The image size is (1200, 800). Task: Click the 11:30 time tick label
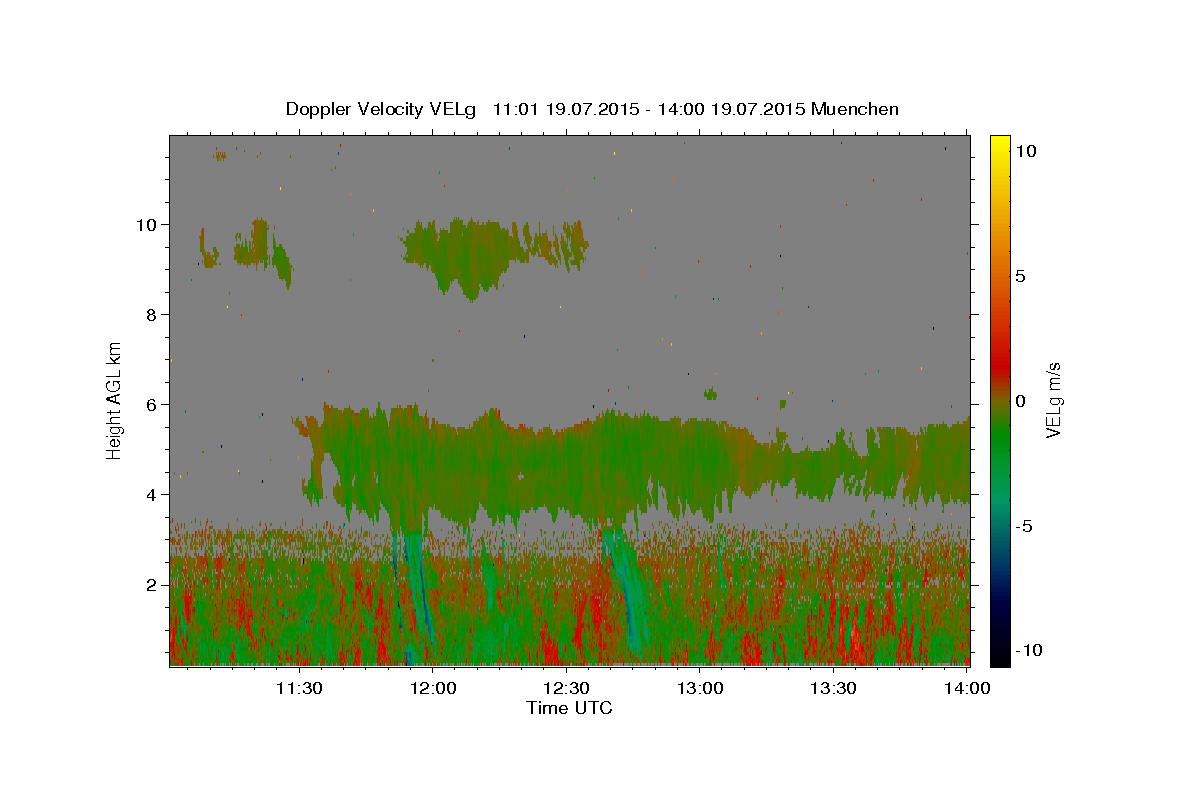coord(298,688)
